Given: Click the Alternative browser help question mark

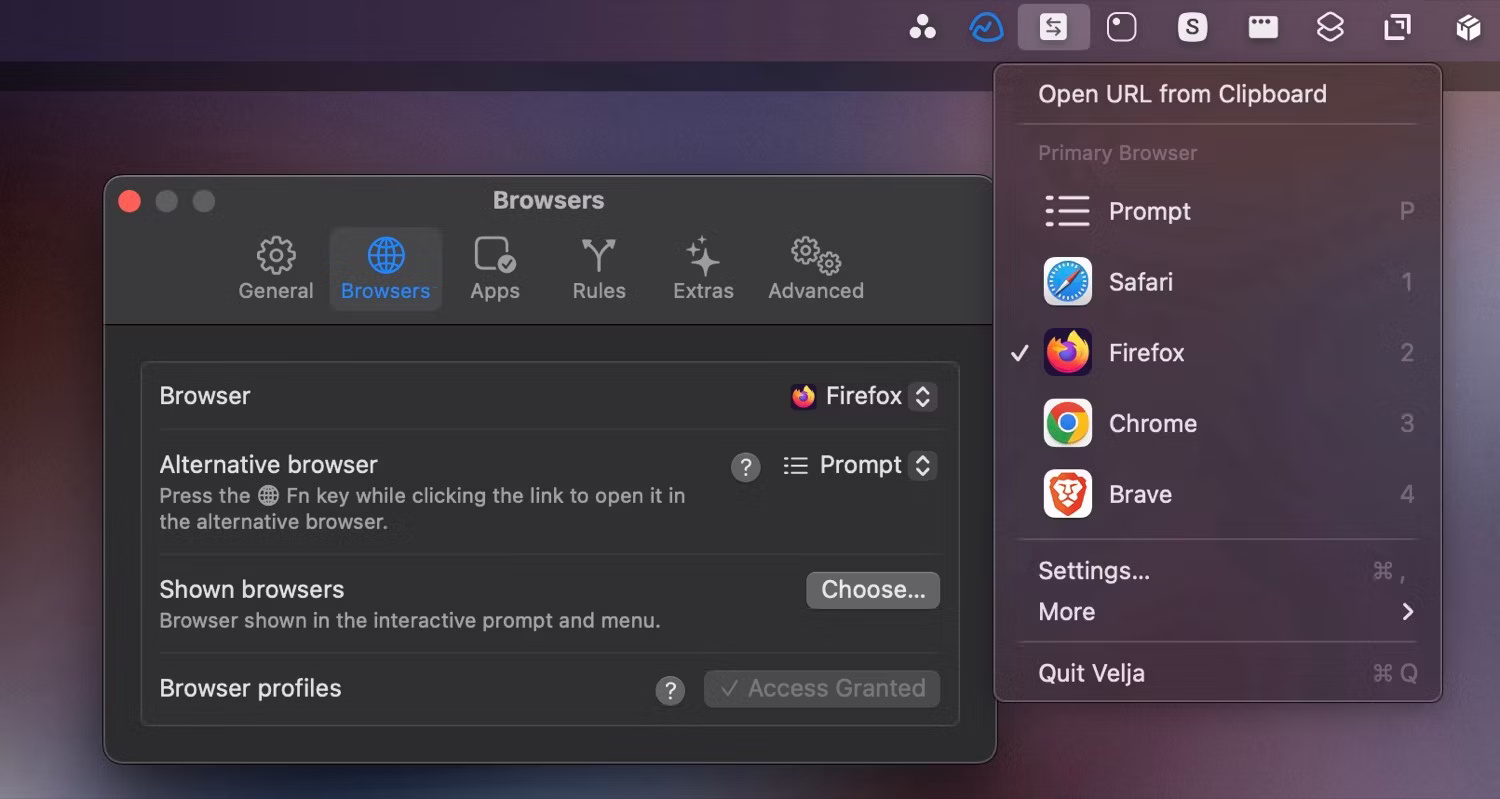Looking at the screenshot, I should pos(745,465).
